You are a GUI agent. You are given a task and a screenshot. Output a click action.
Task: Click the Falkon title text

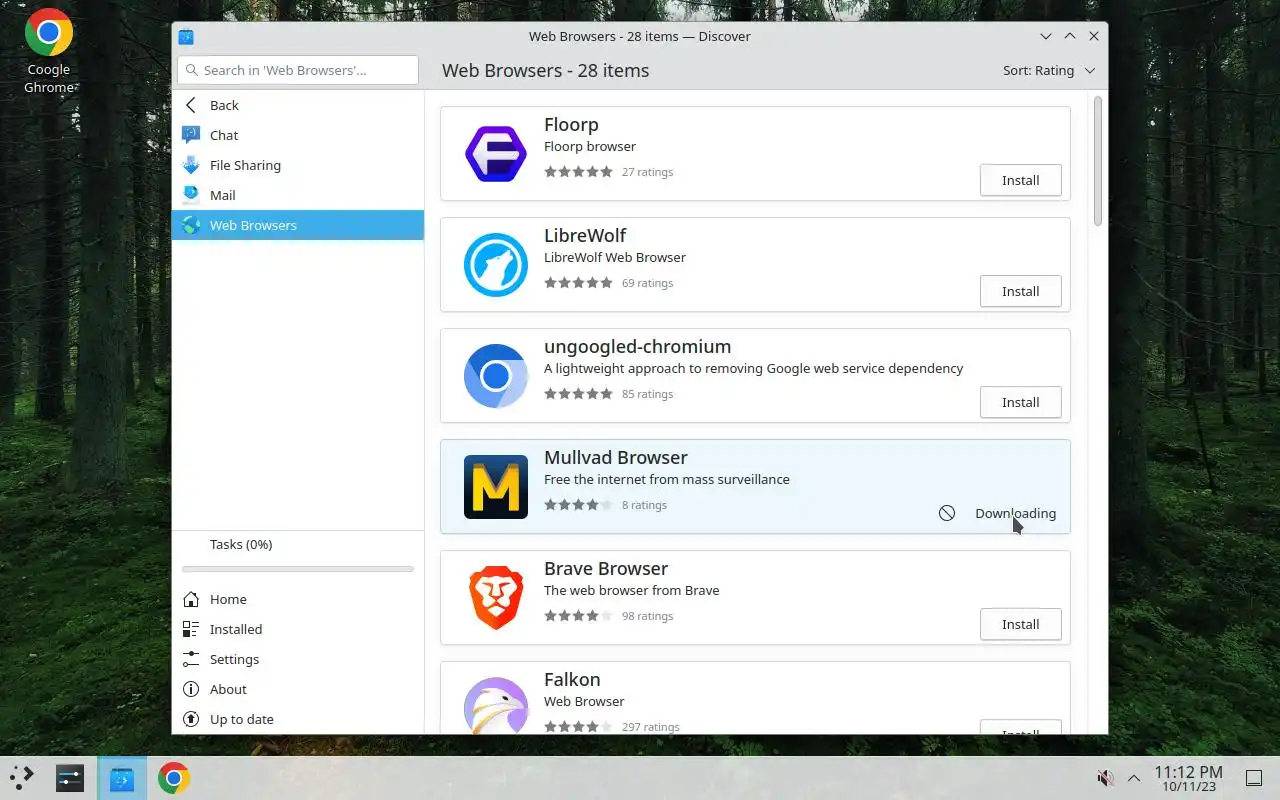pyautogui.click(x=572, y=679)
